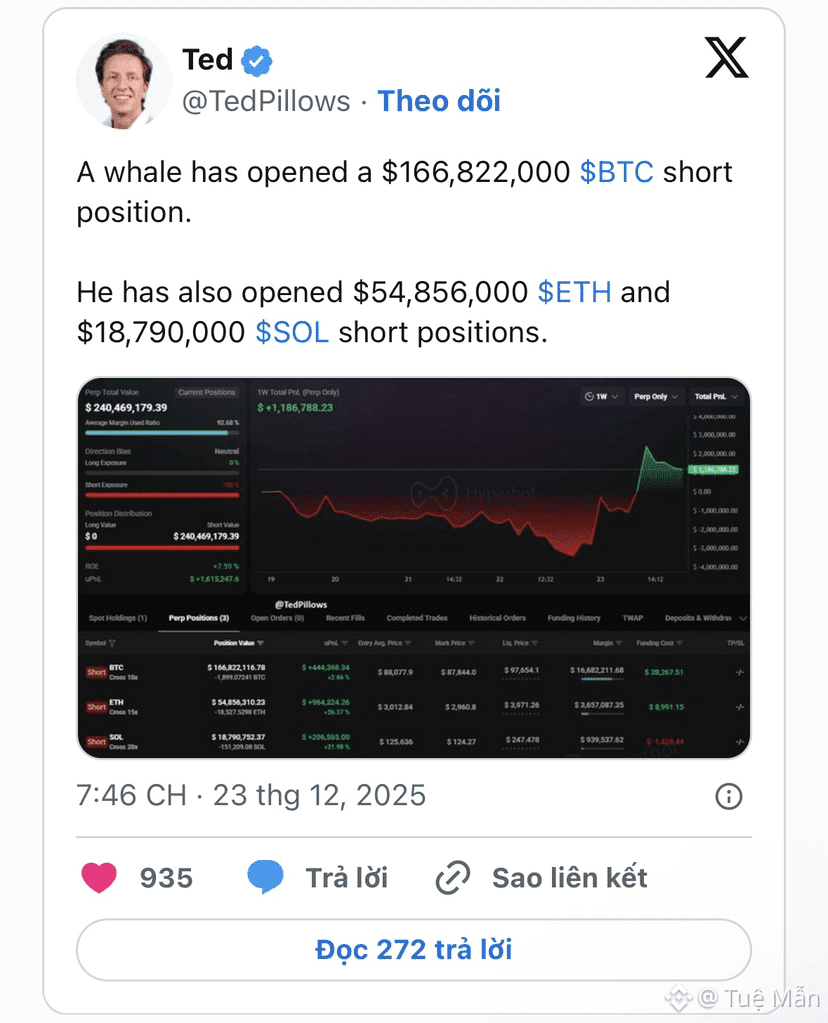Click the X logo icon
The width and height of the screenshot is (828, 1023).
(726, 59)
